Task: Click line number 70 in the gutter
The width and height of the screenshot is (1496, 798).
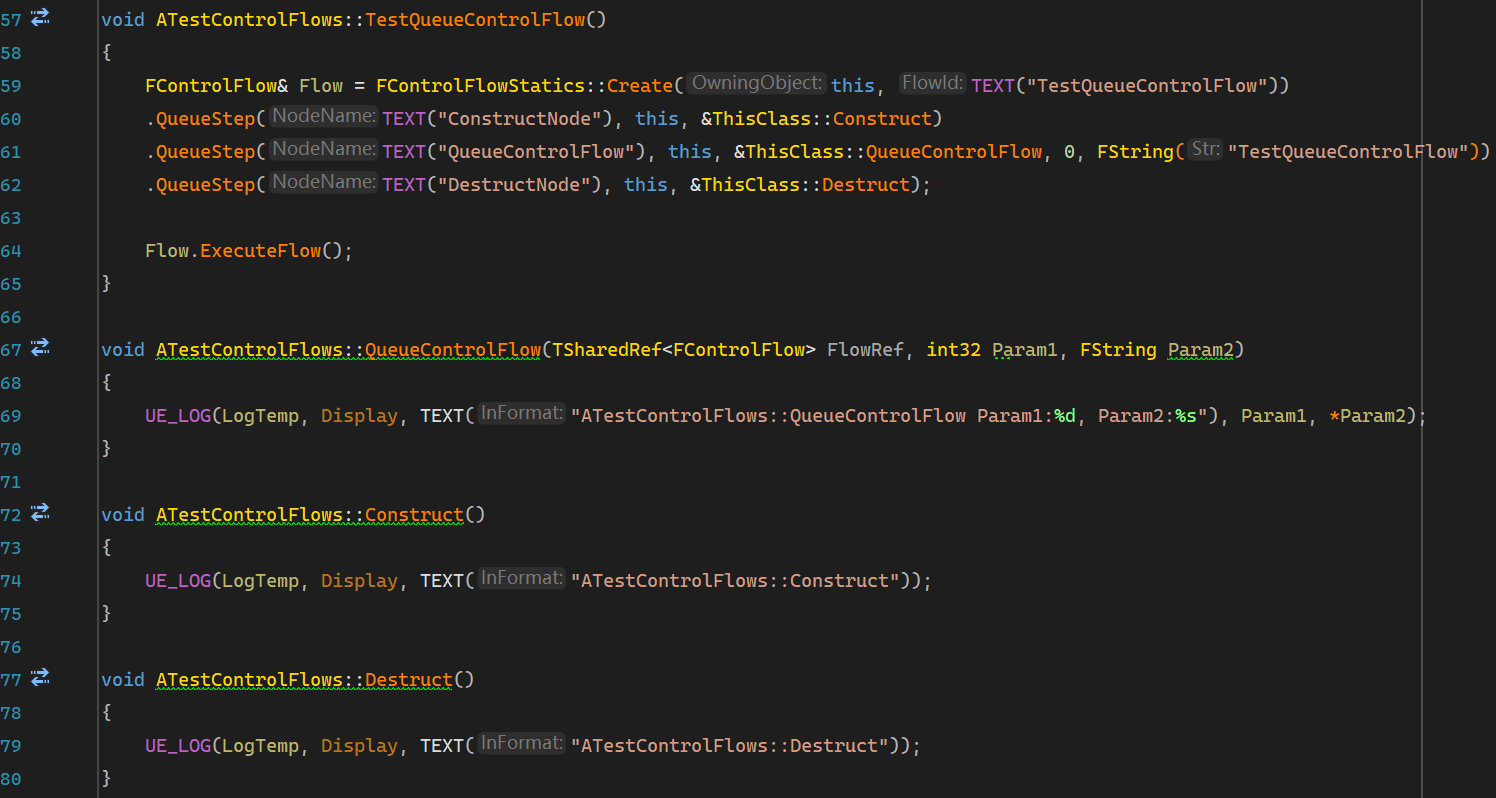Action: click(x=12, y=448)
